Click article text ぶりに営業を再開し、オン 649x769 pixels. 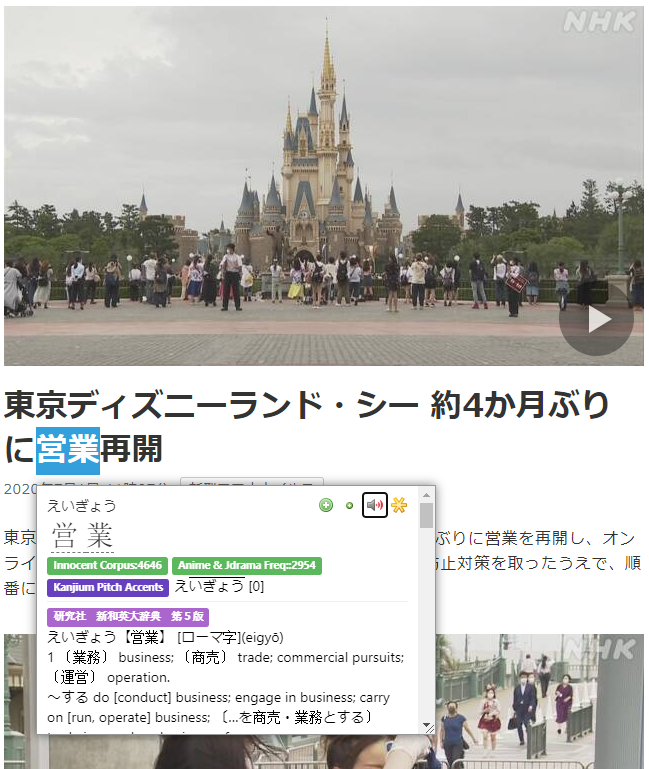(x=536, y=538)
